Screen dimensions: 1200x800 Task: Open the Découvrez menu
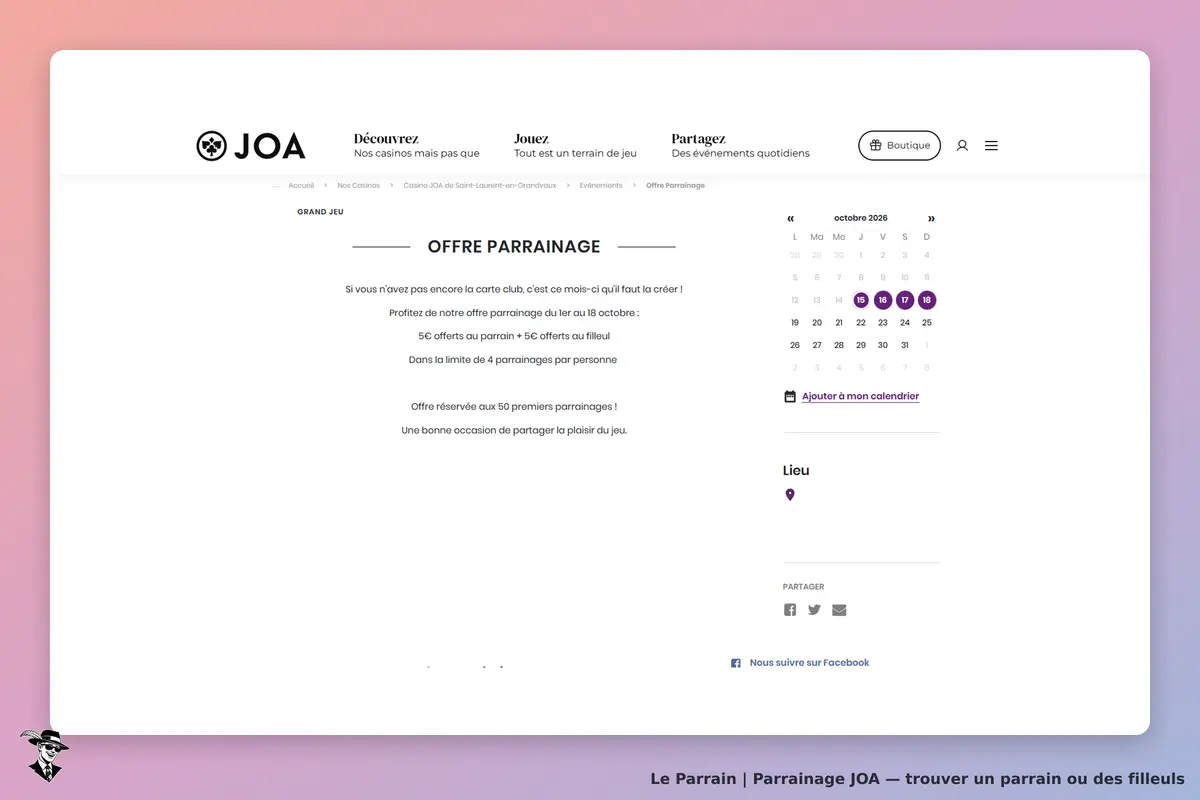coord(417,146)
